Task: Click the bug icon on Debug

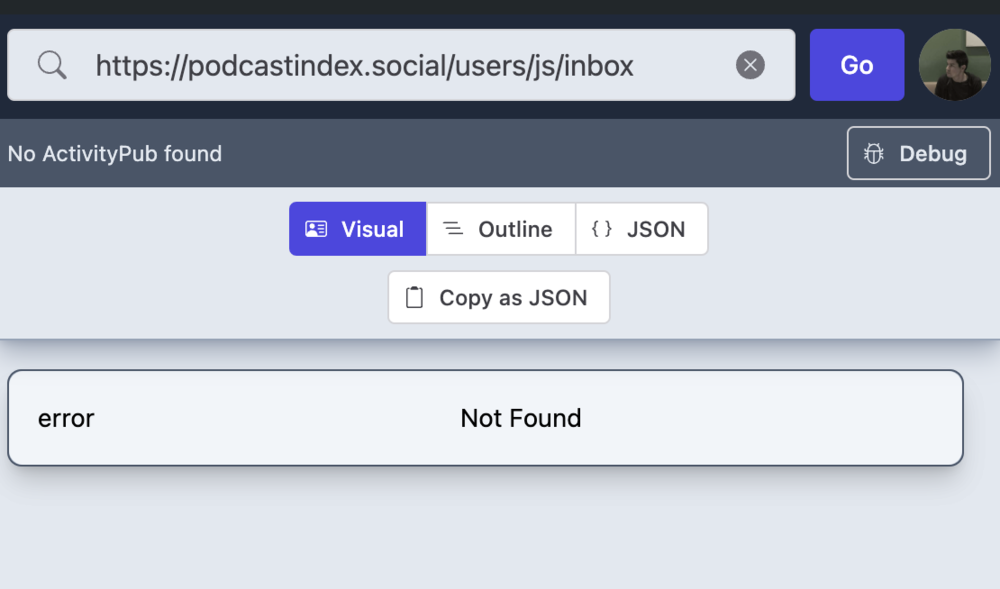Action: pyautogui.click(x=874, y=154)
